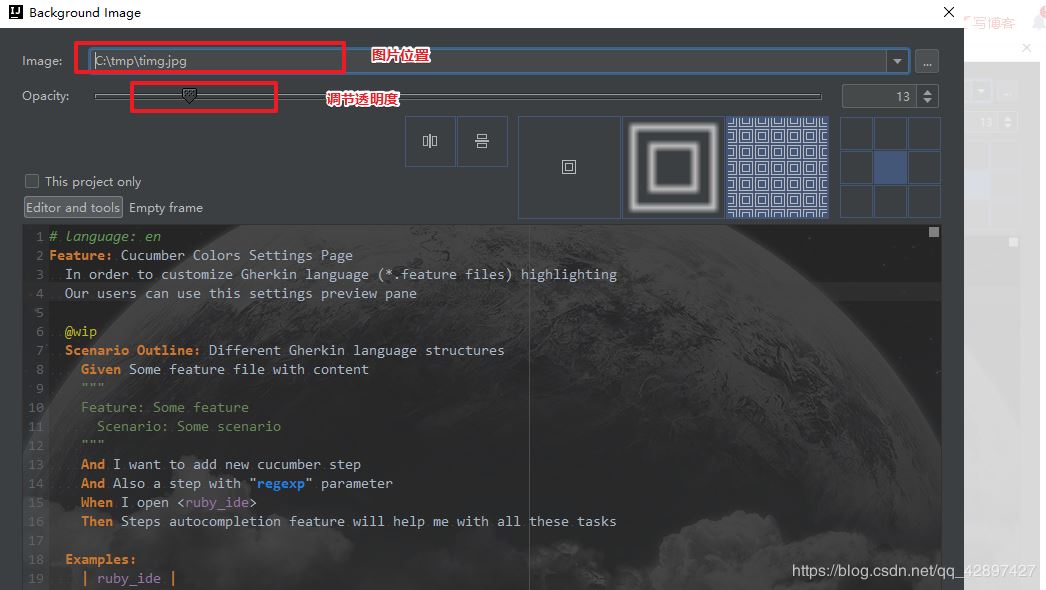
Task: Click "regexp" parameter text on line 14
Action: click(x=281, y=484)
